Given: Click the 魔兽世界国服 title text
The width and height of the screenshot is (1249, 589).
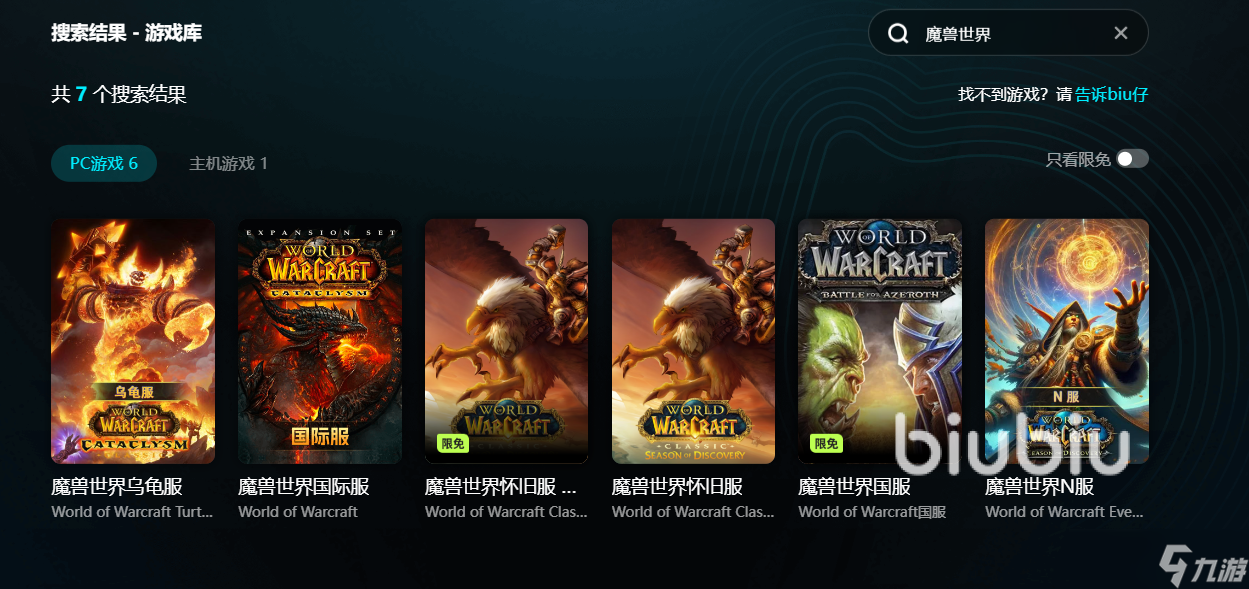Looking at the screenshot, I should [x=854, y=487].
